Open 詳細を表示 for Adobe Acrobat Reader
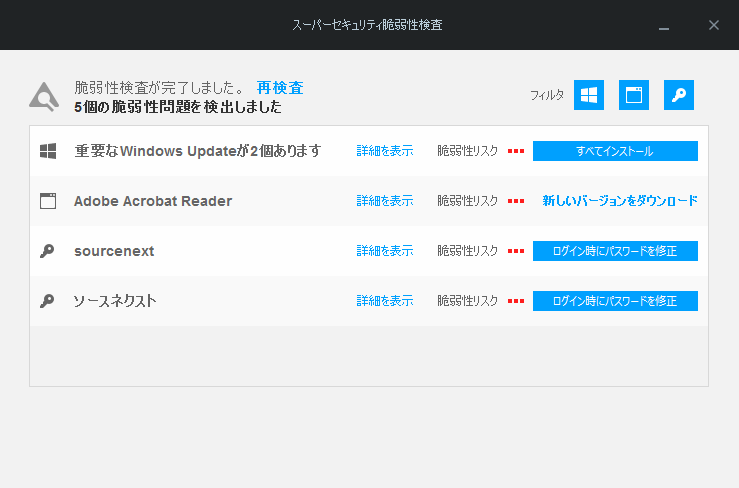 point(385,201)
